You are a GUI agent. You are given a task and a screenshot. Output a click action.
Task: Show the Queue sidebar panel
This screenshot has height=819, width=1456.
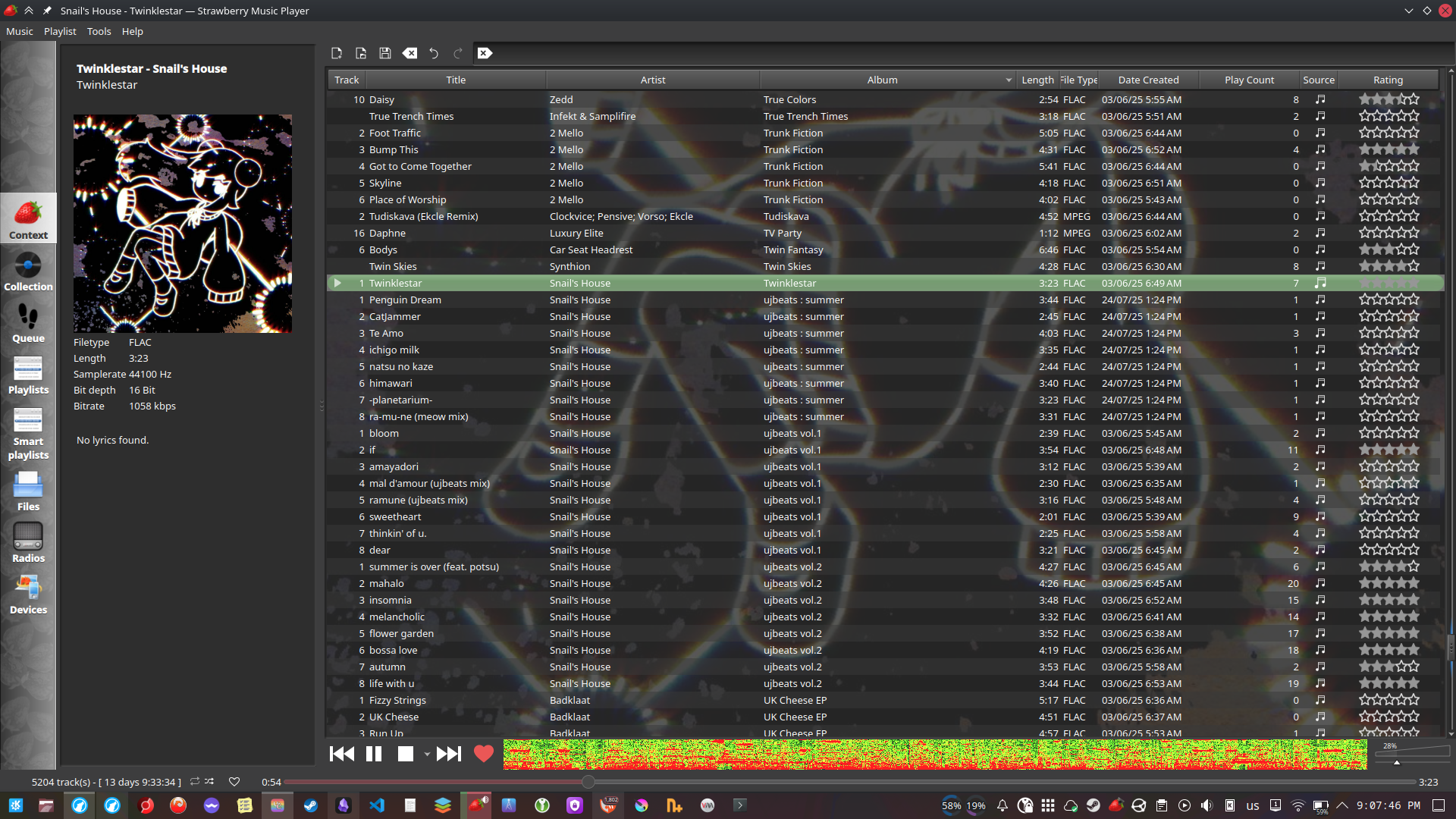pos(28,322)
